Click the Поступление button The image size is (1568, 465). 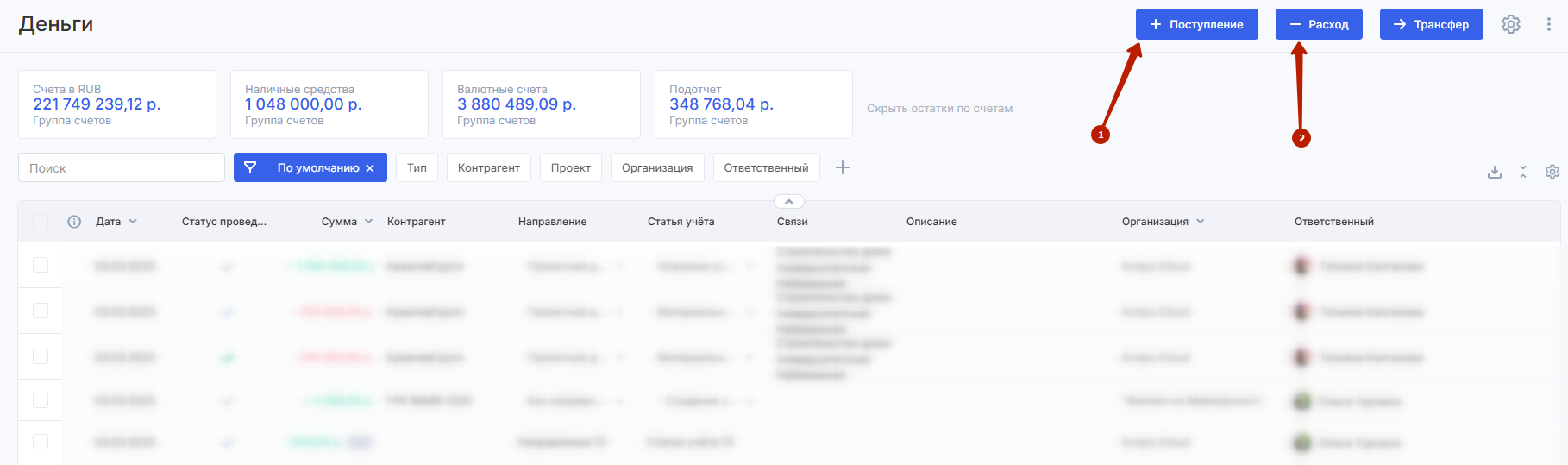pos(1197,24)
